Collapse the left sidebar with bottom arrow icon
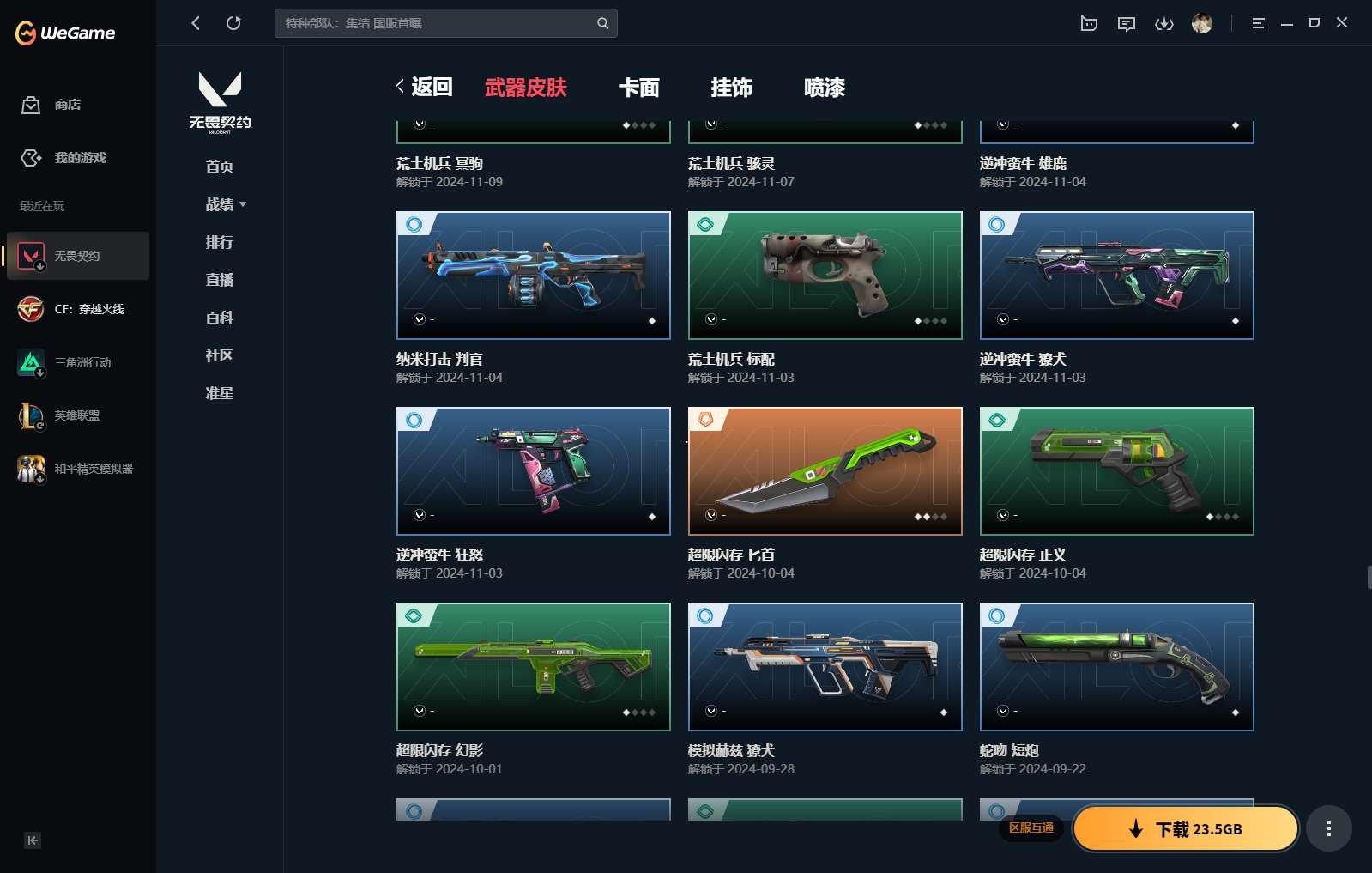Viewport: 1372px width, 873px height. pyautogui.click(x=32, y=840)
